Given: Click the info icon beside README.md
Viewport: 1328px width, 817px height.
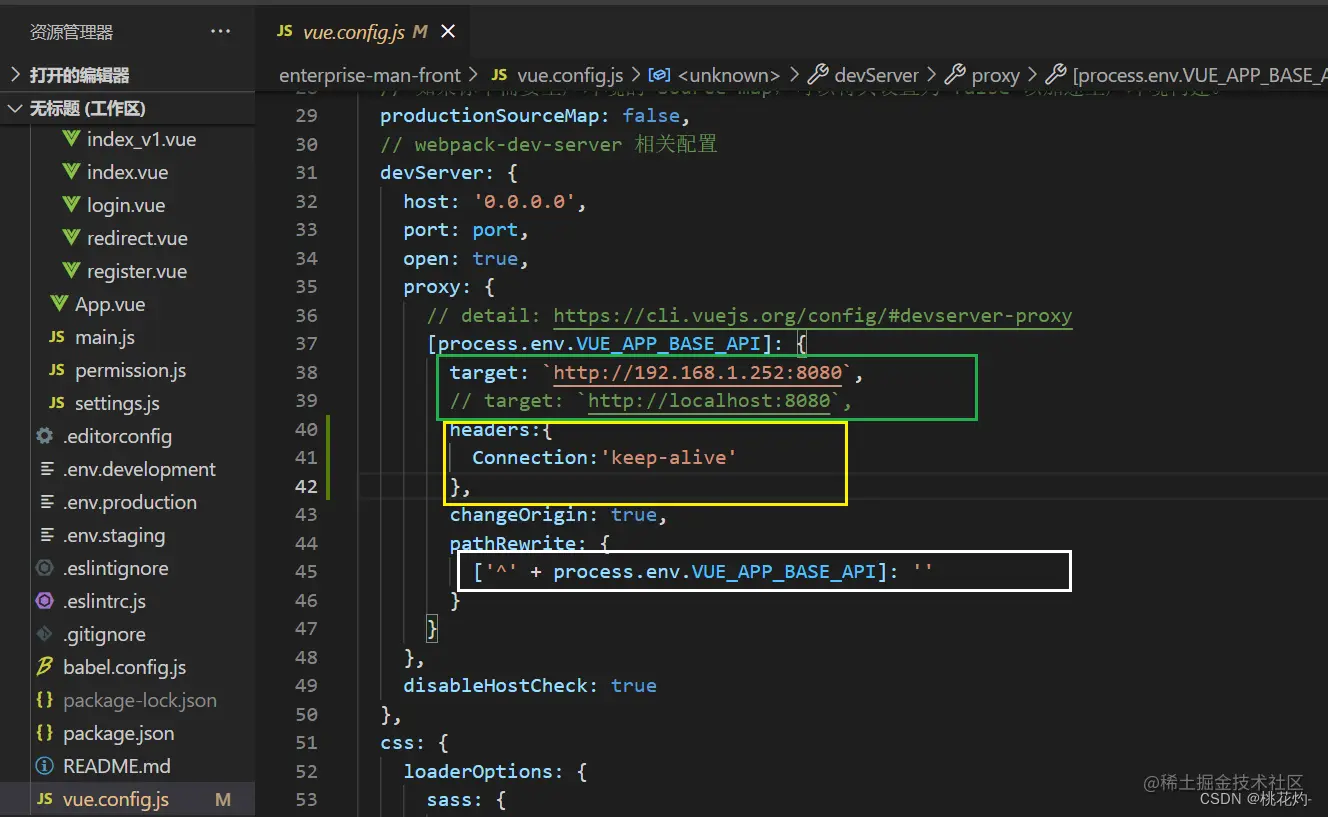Looking at the screenshot, I should pyautogui.click(x=44, y=766).
